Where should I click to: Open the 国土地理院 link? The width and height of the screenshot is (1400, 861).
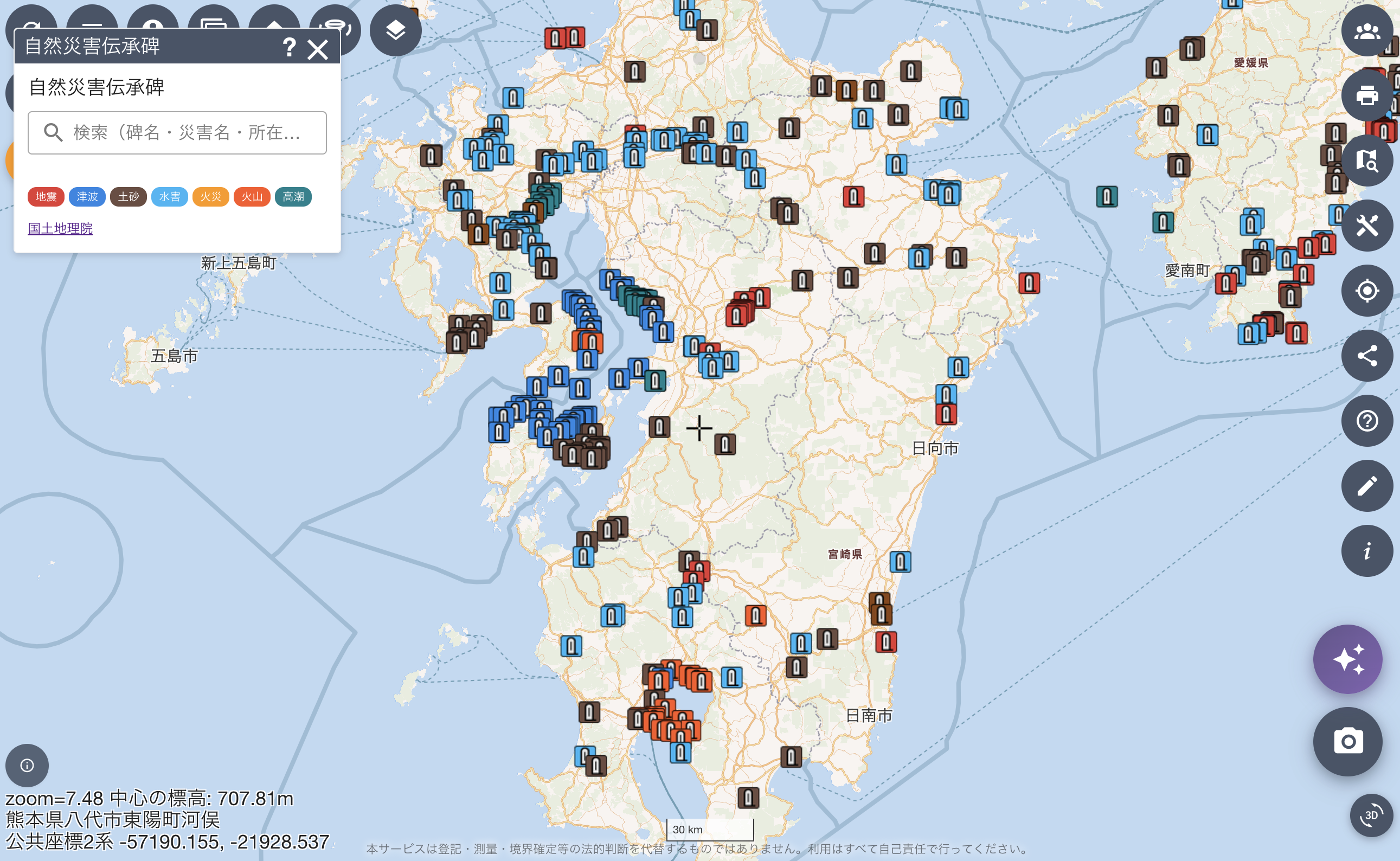[60, 228]
